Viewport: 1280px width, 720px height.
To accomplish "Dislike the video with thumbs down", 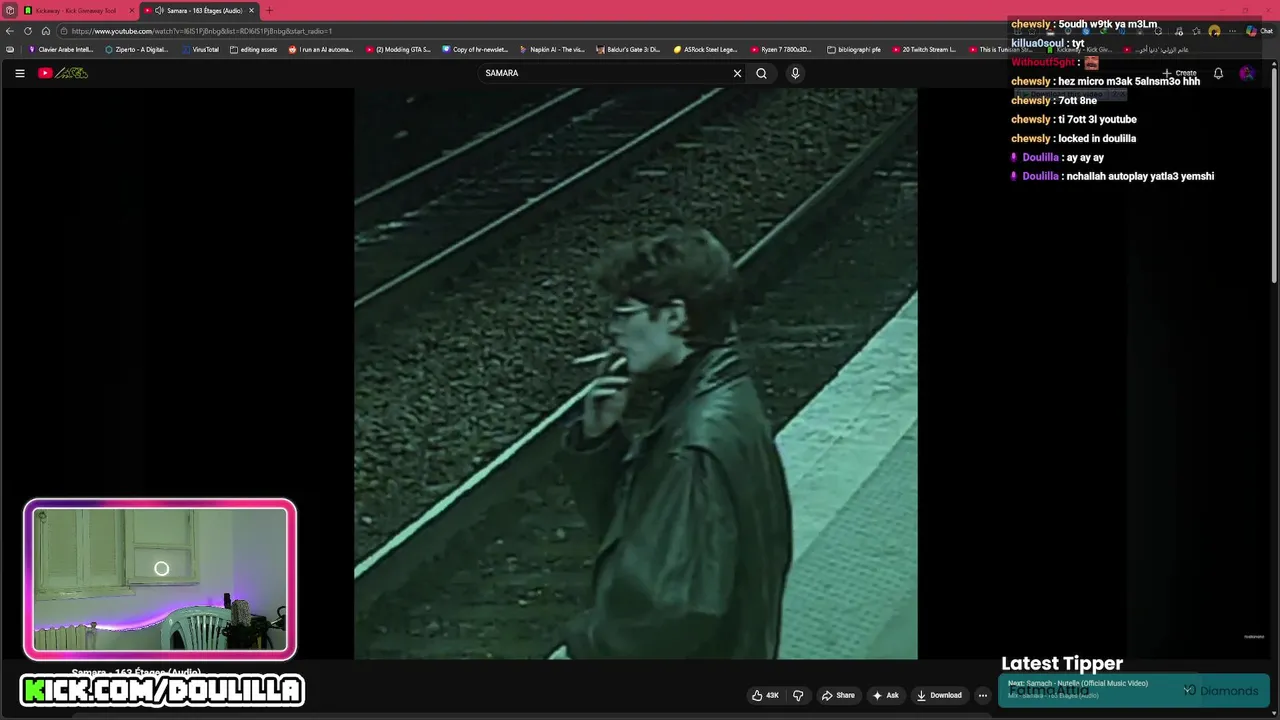I will (x=798, y=695).
